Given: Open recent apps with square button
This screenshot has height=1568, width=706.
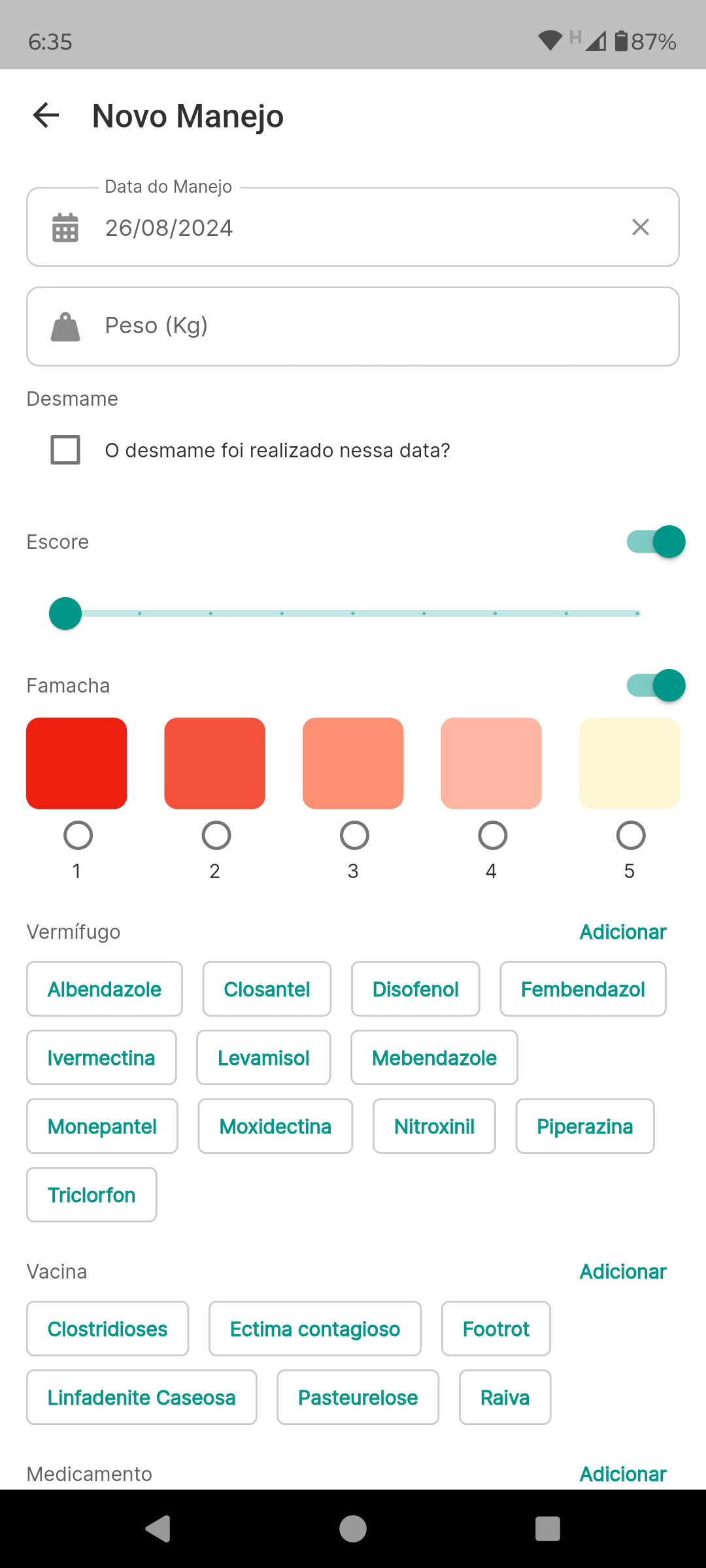Looking at the screenshot, I should coord(548,1529).
